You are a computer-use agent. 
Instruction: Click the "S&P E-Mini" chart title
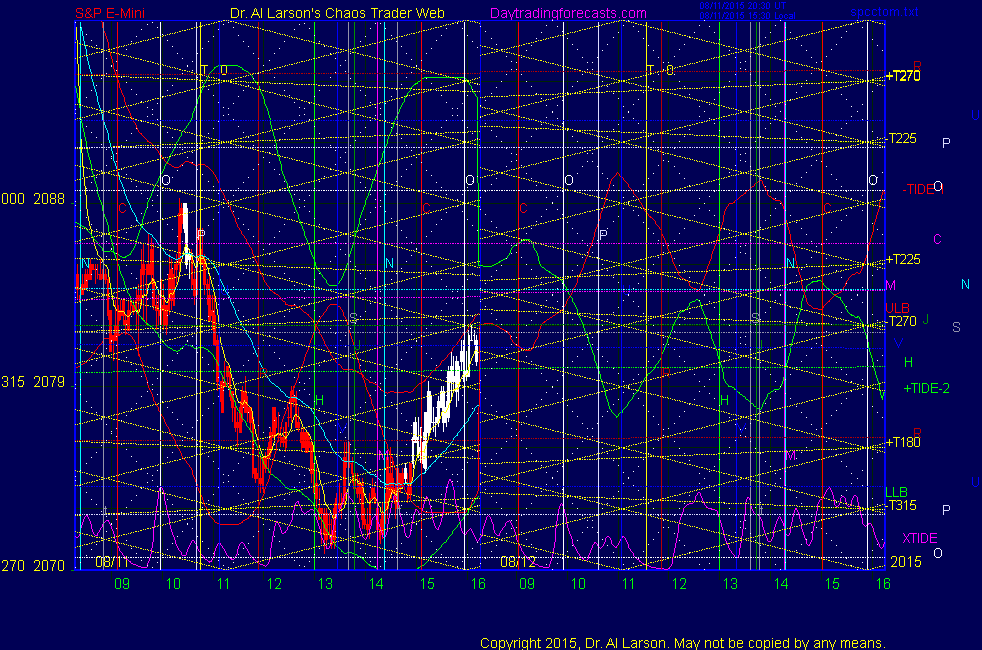point(110,13)
